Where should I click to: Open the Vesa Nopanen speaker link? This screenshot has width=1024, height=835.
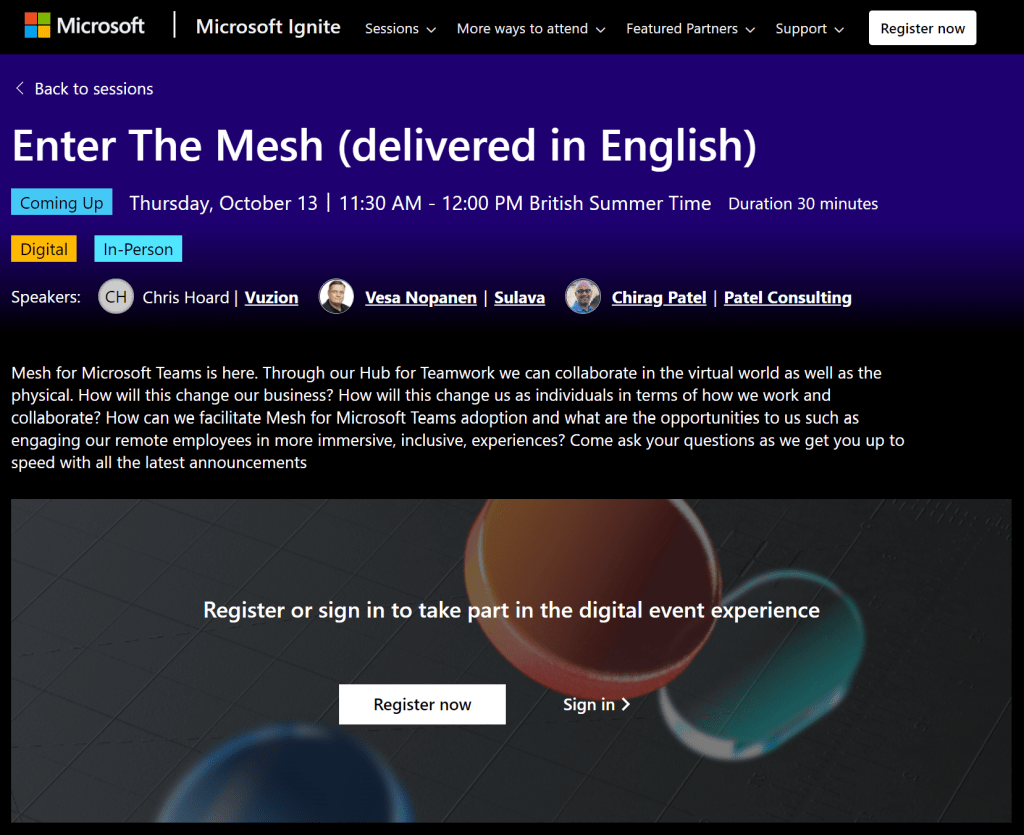click(x=421, y=297)
